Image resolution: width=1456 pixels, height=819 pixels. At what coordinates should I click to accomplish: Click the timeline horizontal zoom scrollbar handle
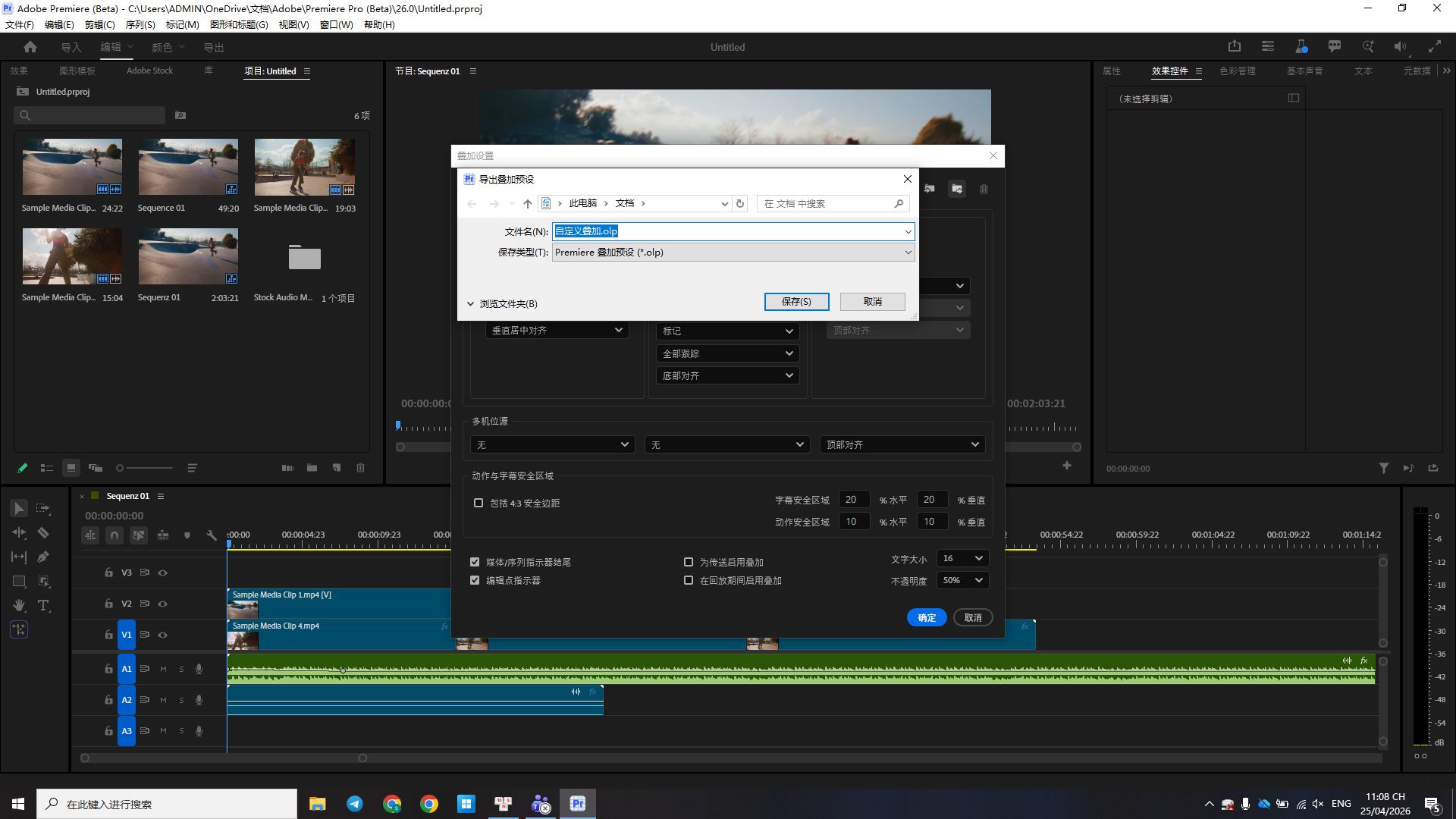362,758
